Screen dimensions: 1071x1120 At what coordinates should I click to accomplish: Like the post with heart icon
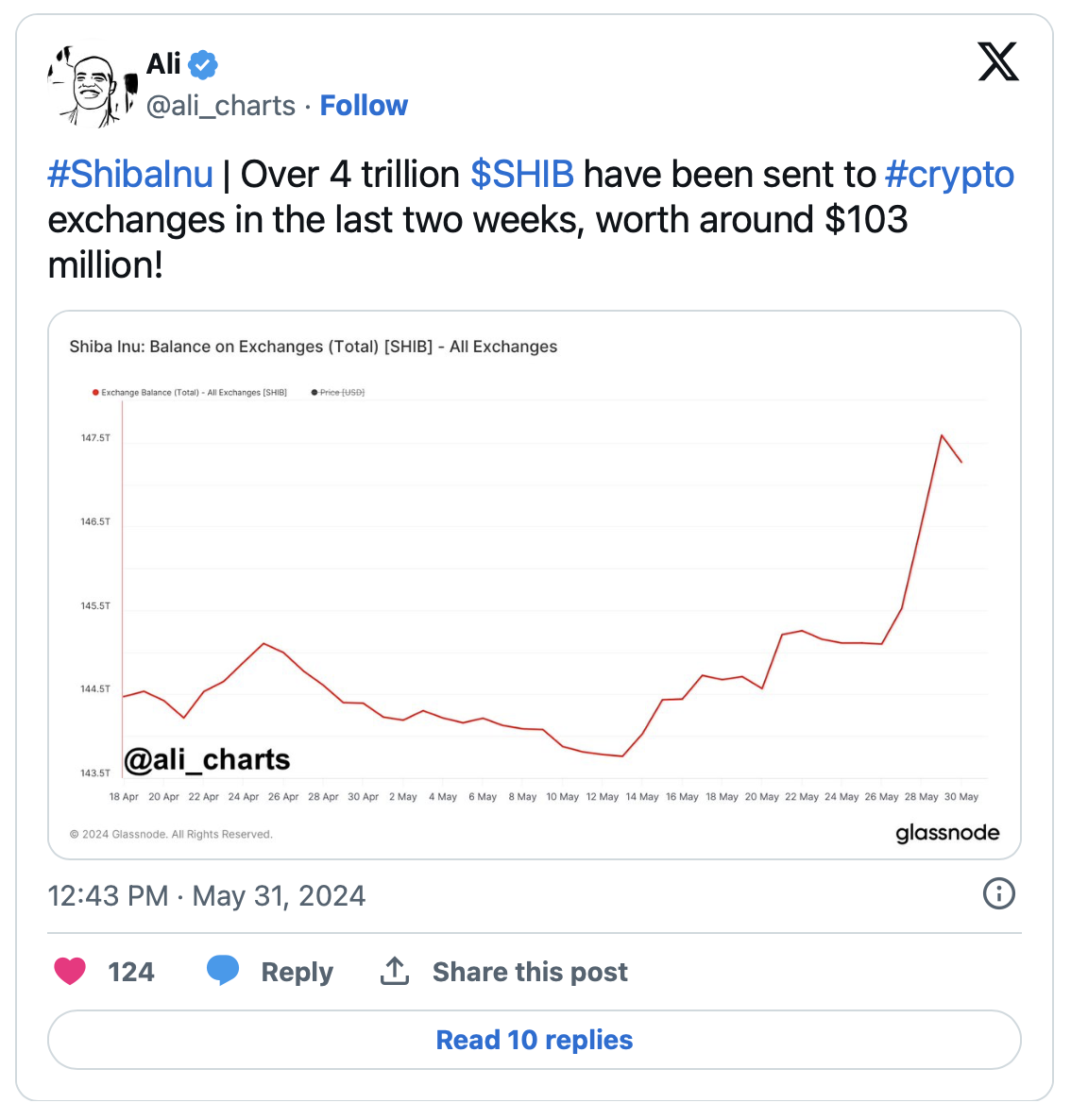point(70,971)
